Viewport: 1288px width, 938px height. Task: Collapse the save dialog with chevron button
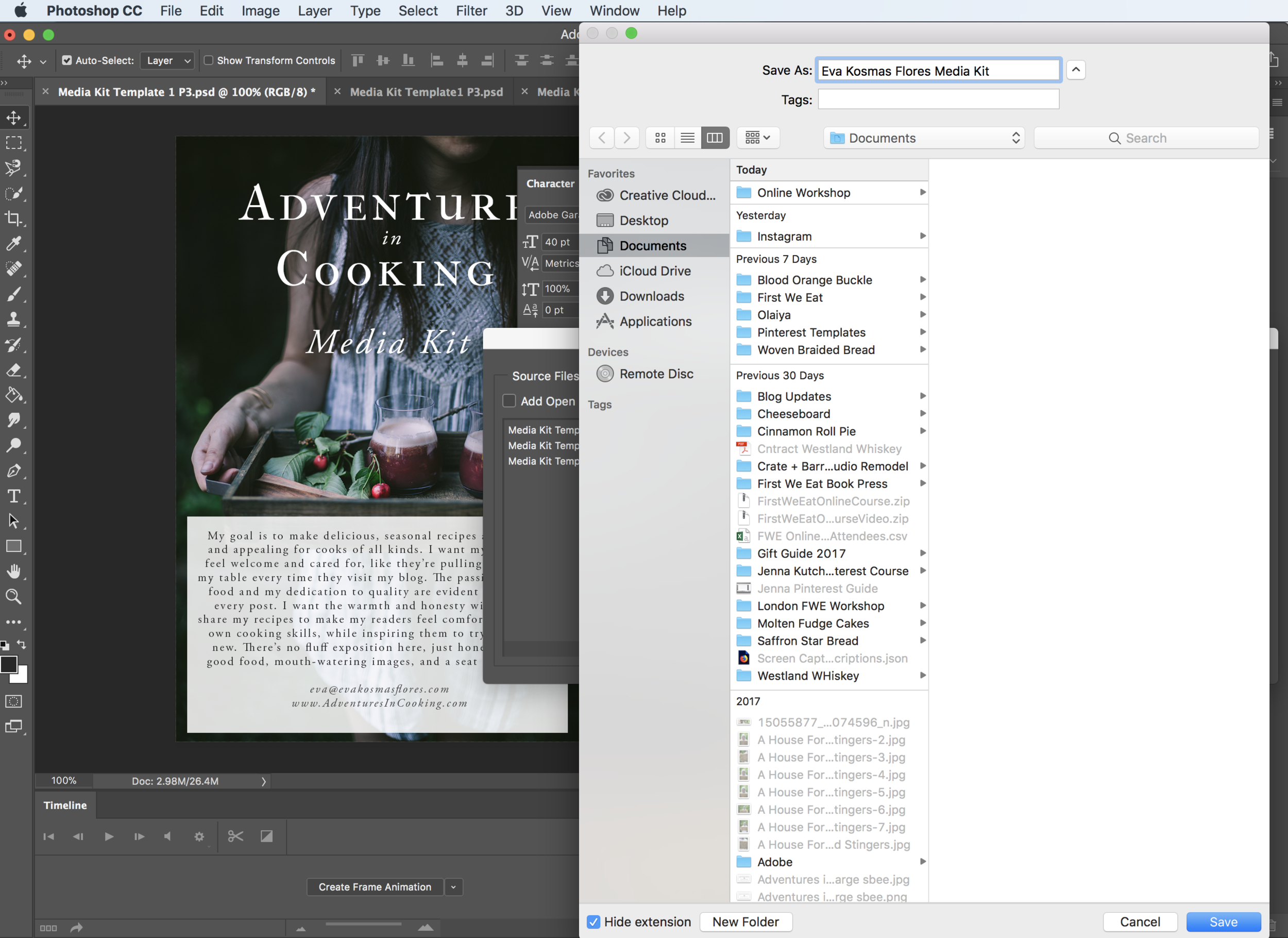tap(1076, 70)
